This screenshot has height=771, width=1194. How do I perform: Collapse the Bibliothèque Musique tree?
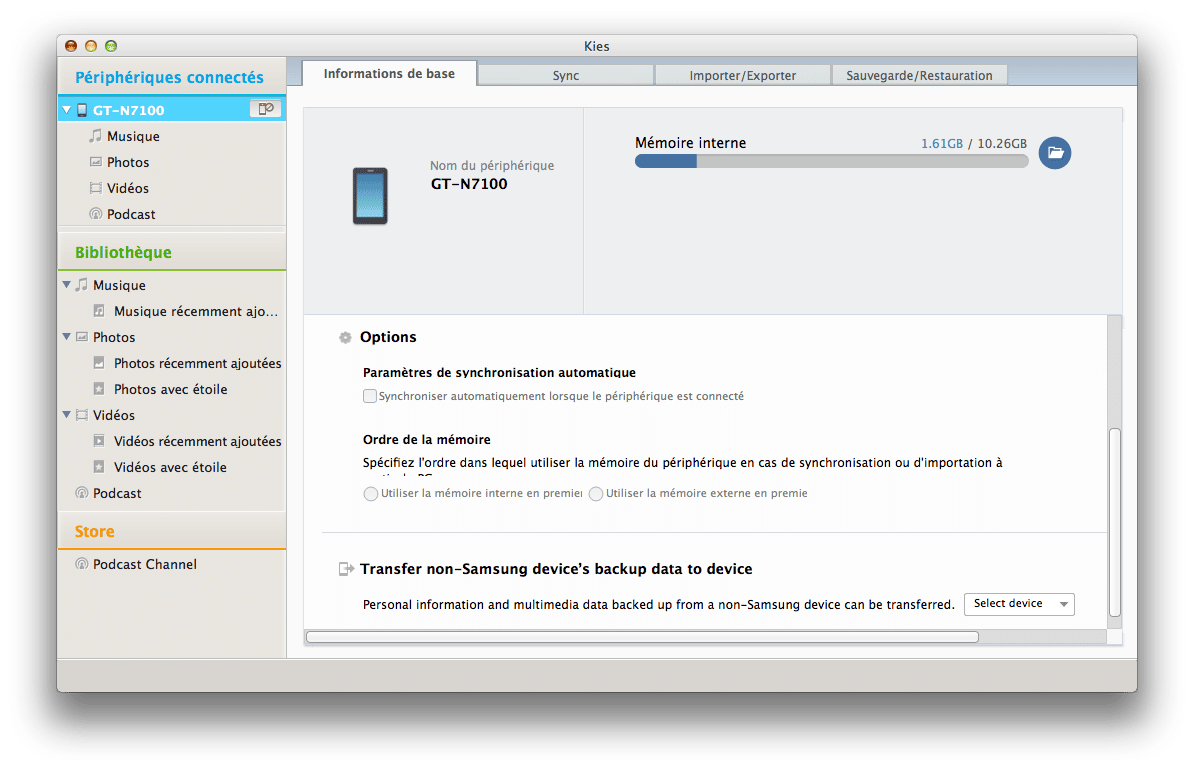click(67, 285)
